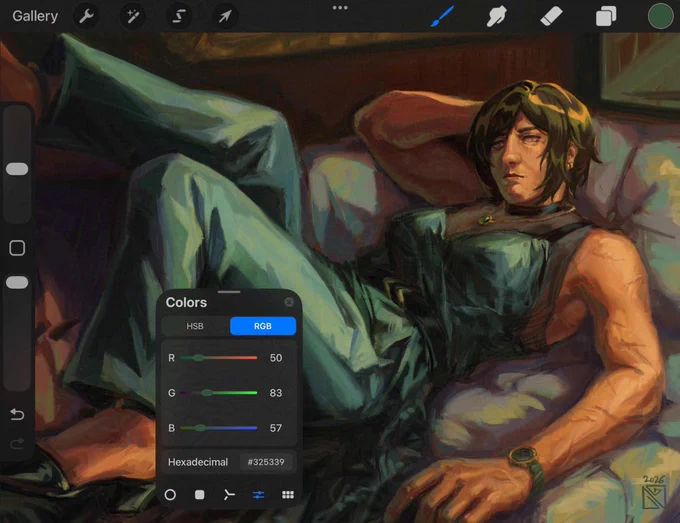Screen dimensions: 680x523
Task: Close the Colors panel
Action: point(289,302)
